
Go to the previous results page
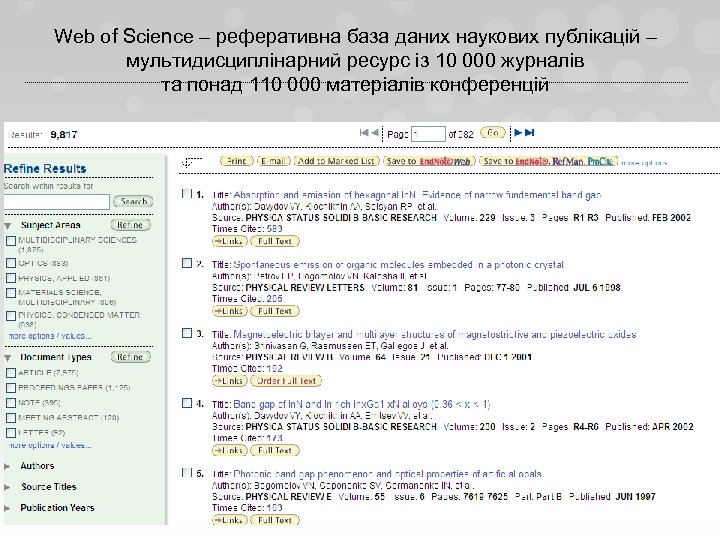(x=375, y=133)
